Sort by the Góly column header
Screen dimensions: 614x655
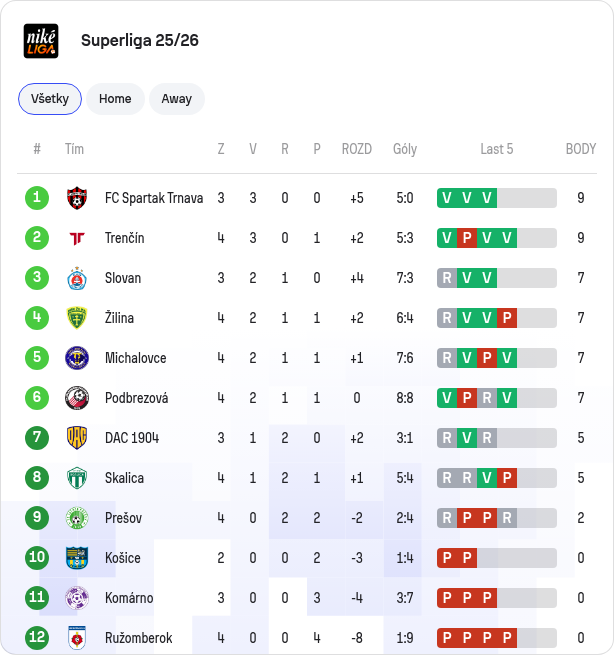pyautogui.click(x=405, y=149)
